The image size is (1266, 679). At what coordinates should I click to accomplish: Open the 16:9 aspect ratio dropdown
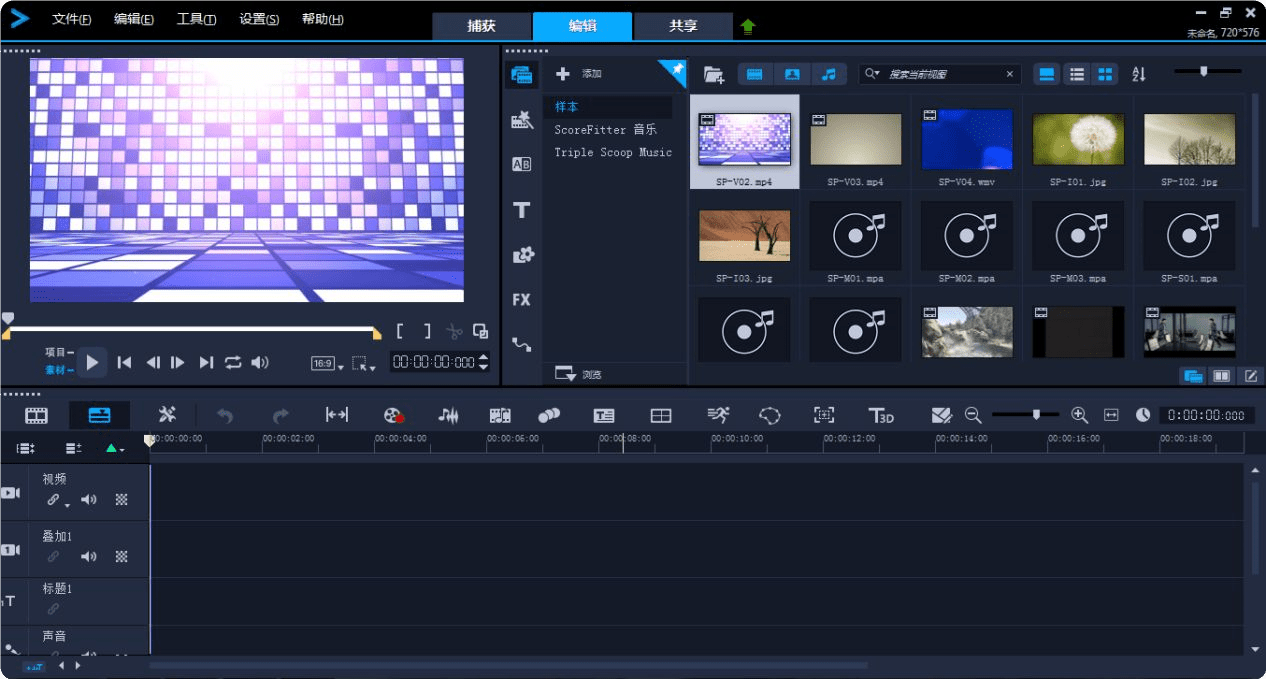pyautogui.click(x=327, y=364)
